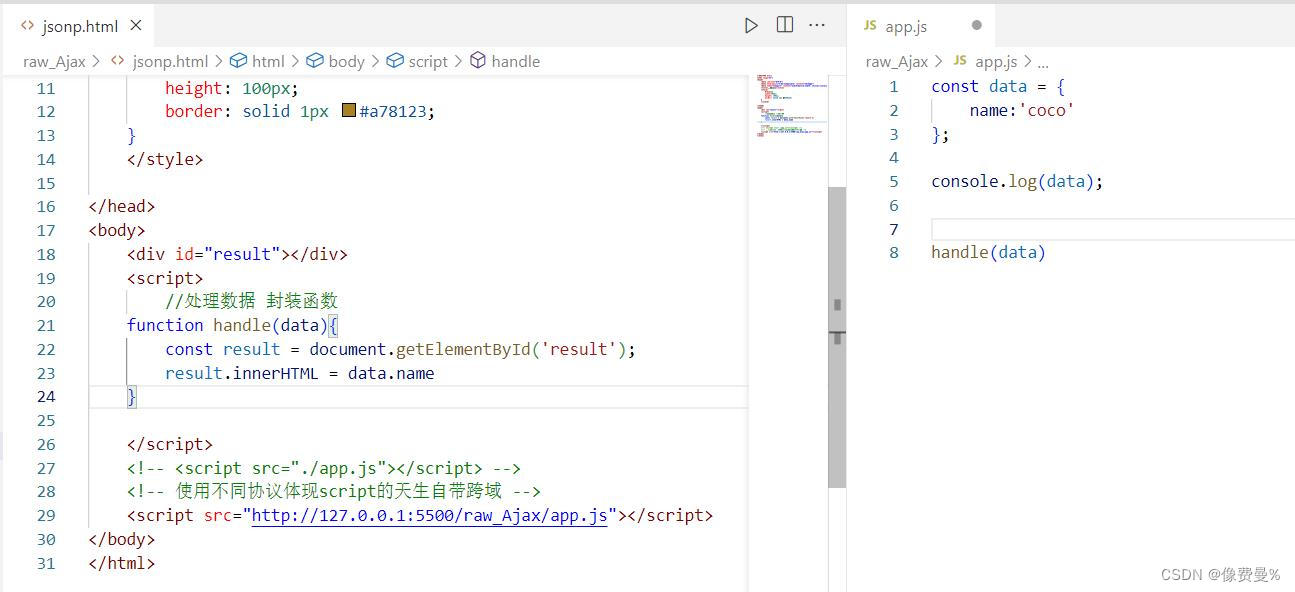Click line number 29 in jsonp.html
Viewport: 1295px width, 592px height.
[46, 516]
